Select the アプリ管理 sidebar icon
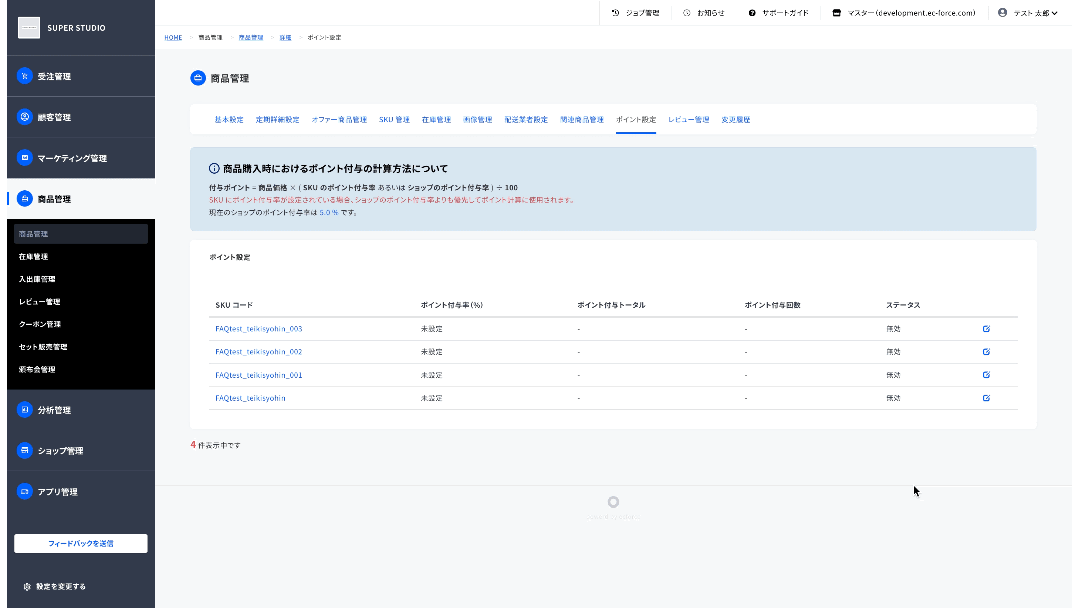The image size is (1080, 608). [25, 492]
